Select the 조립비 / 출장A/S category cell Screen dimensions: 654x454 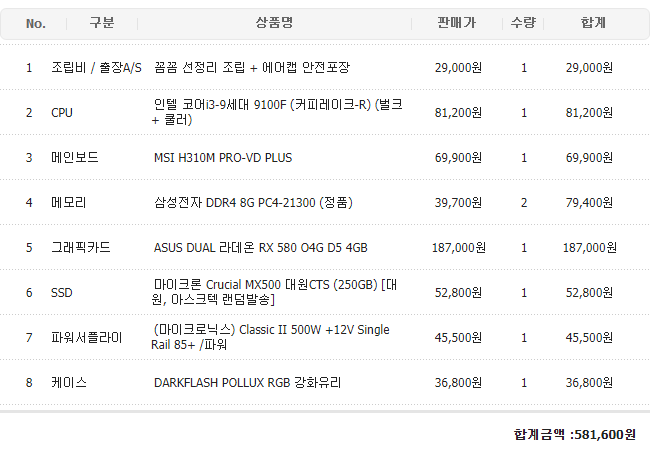coord(96,67)
